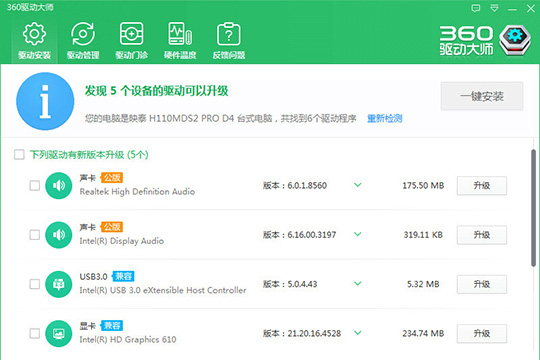Open the 驱动门诊 first-aid icon tab
Viewport: 540px width, 360px height.
pyautogui.click(x=131, y=41)
